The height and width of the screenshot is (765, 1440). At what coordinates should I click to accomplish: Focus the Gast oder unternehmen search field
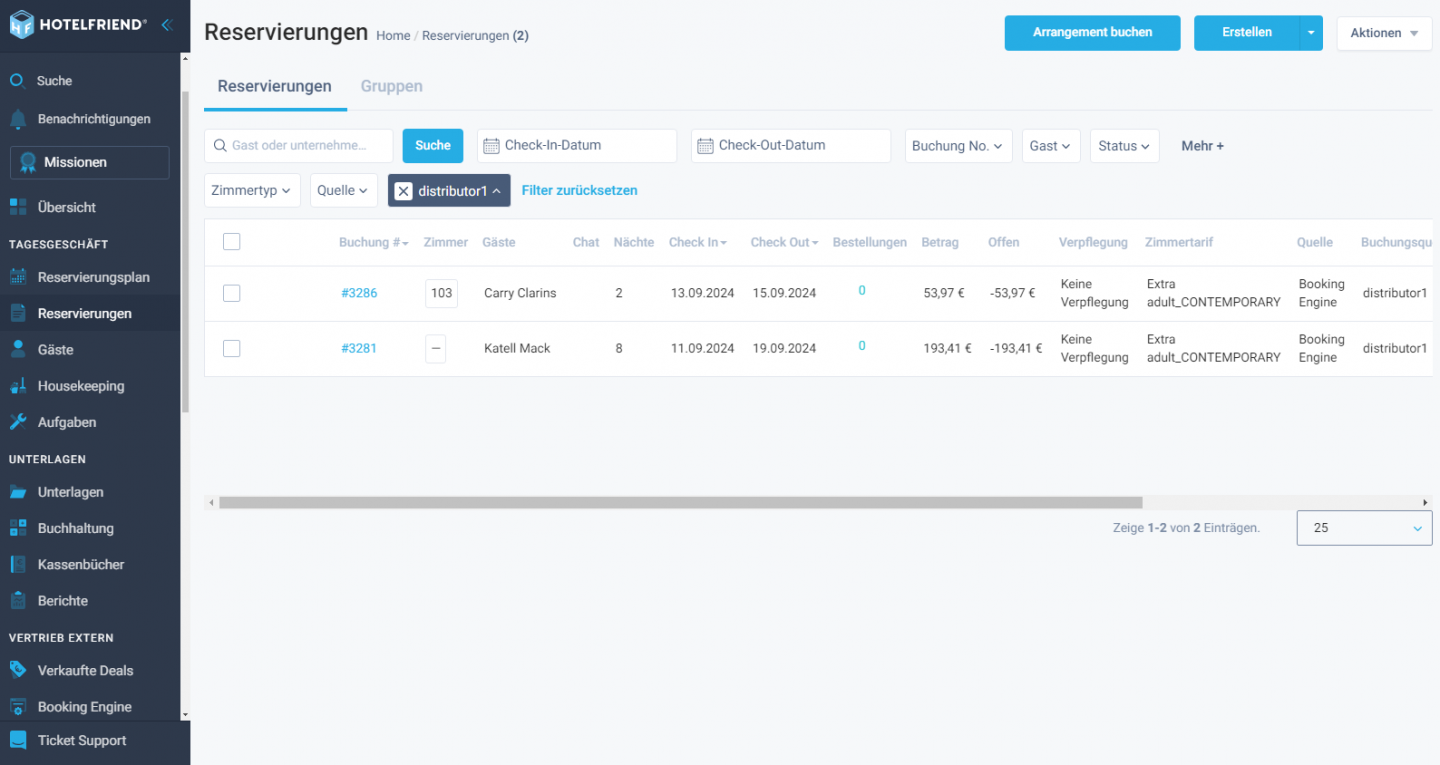[x=299, y=146]
